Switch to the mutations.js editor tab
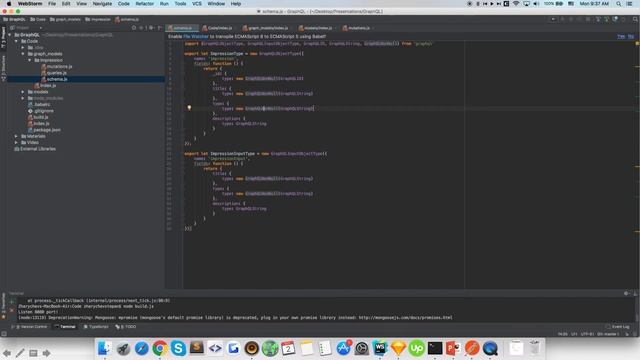 click(x=357, y=28)
